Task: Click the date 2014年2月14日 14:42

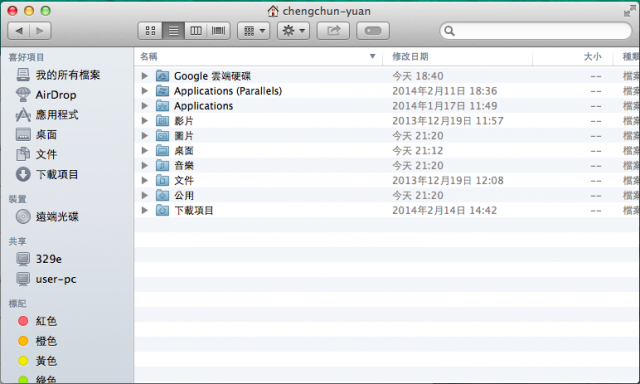Action: (x=444, y=210)
